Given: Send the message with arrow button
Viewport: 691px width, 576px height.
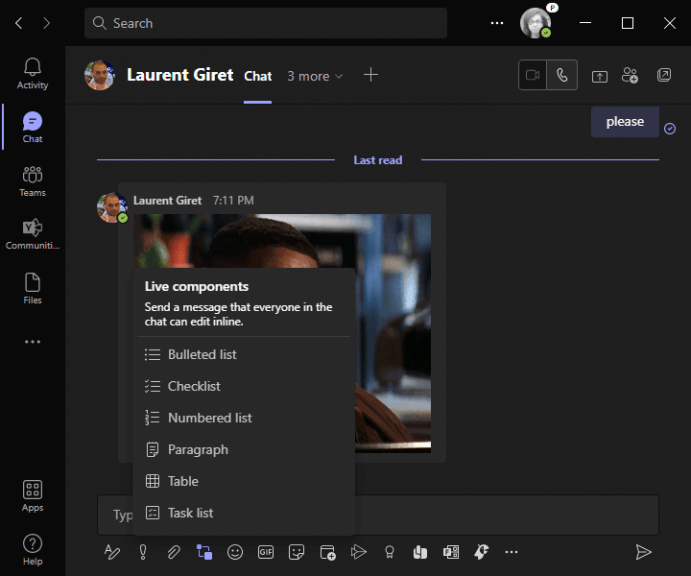Looking at the screenshot, I should (x=643, y=552).
